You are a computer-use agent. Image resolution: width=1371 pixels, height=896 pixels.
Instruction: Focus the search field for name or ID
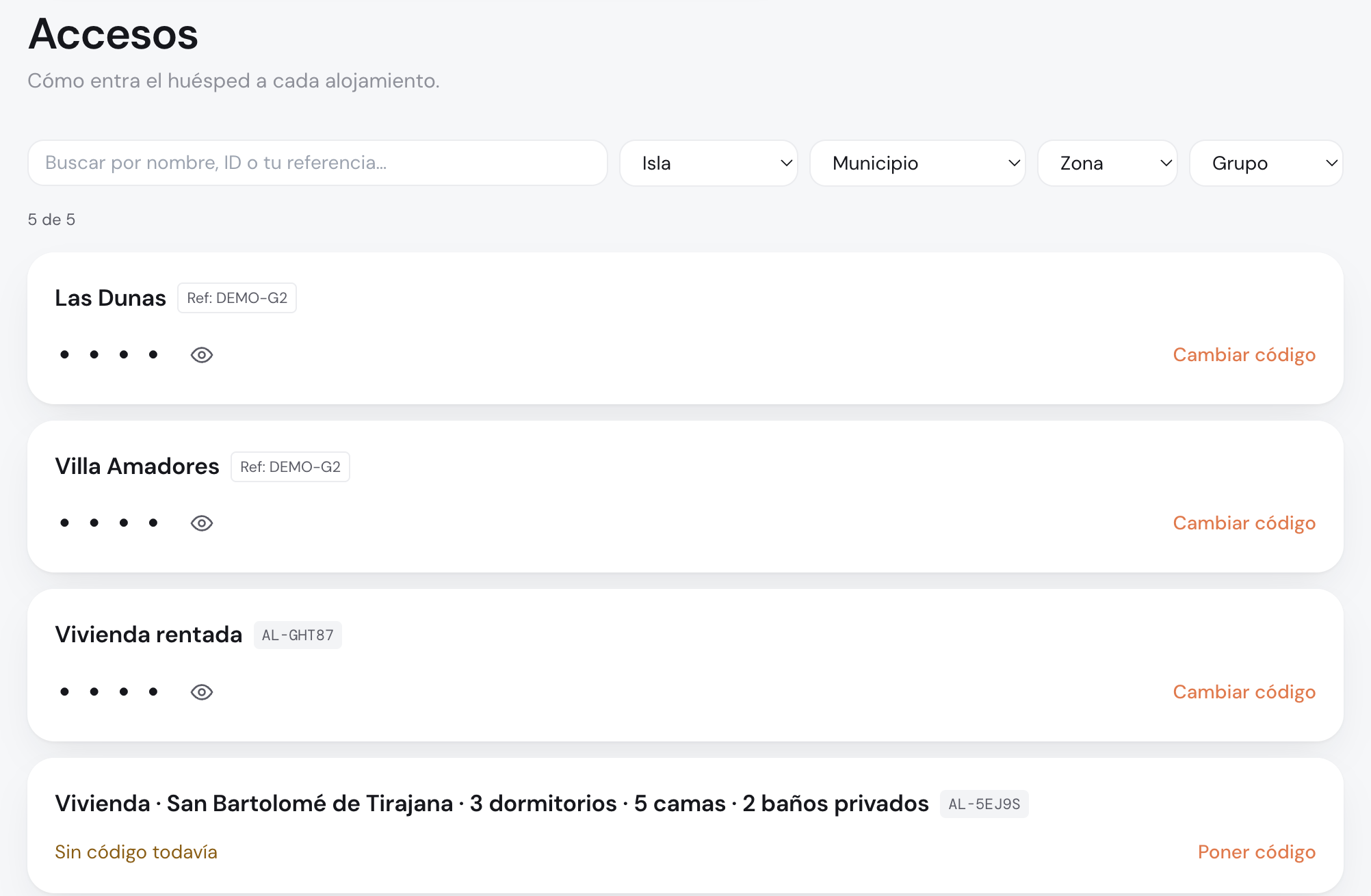[x=317, y=163]
